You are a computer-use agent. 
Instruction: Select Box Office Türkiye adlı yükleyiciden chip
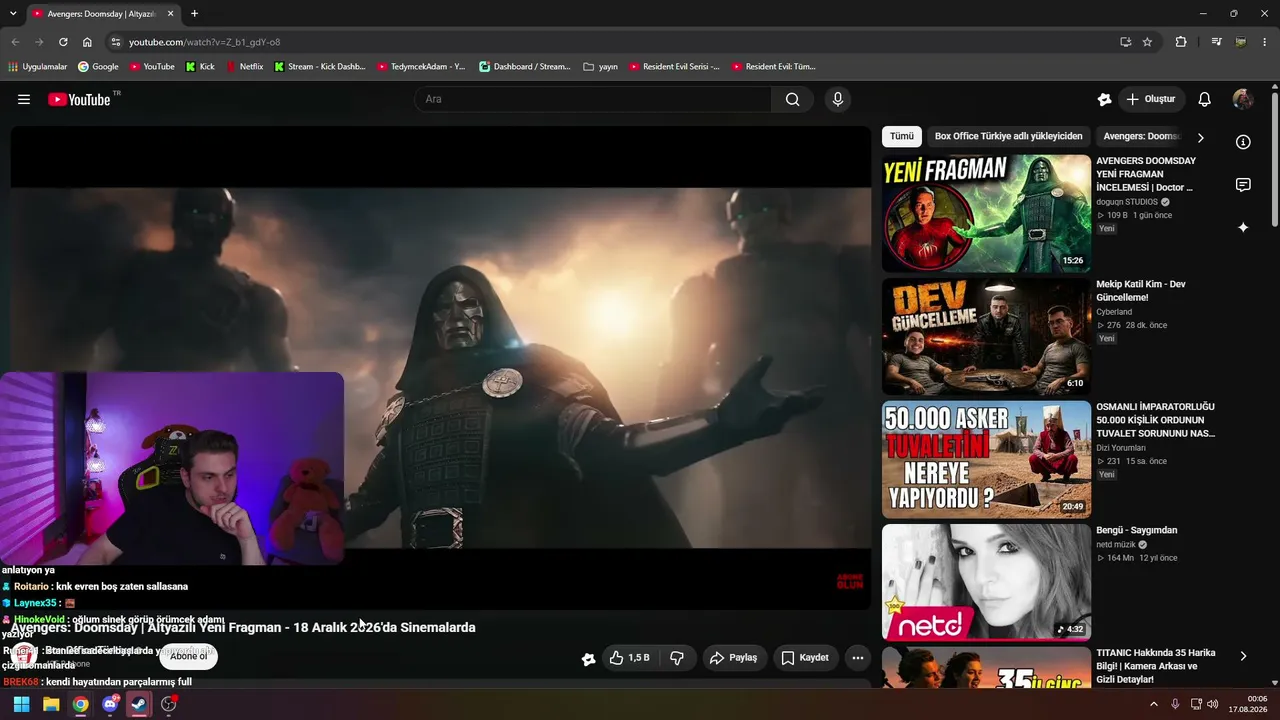pos(1009,136)
